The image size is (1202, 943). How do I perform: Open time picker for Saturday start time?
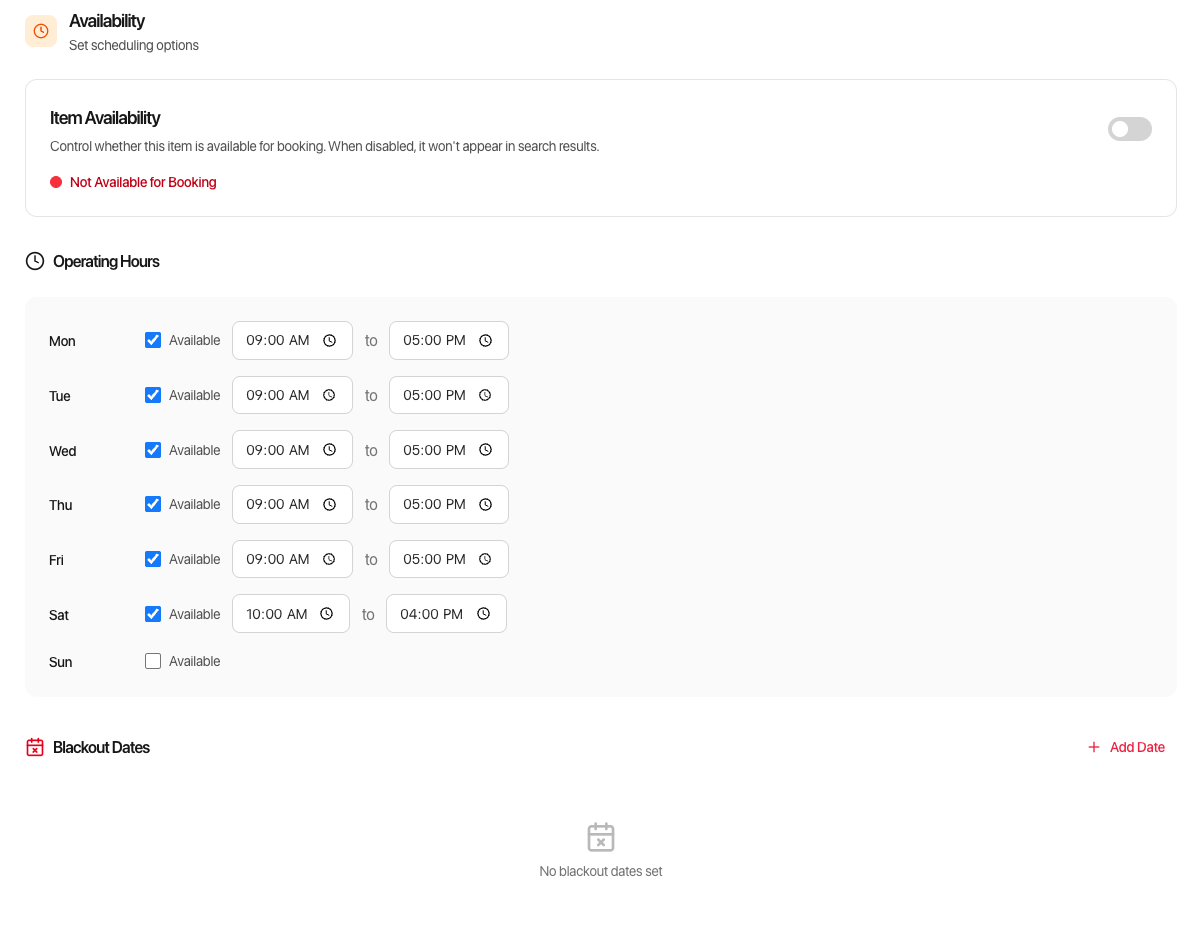pyautogui.click(x=326, y=614)
